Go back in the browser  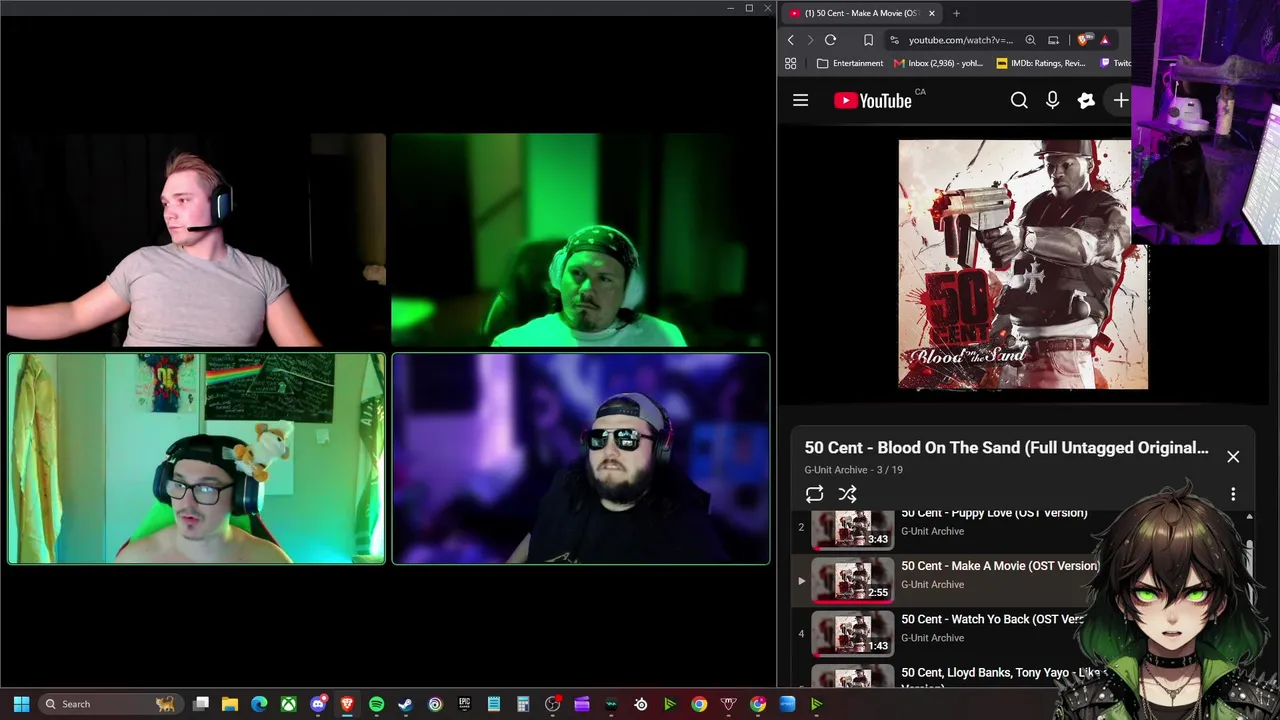pyautogui.click(x=790, y=40)
